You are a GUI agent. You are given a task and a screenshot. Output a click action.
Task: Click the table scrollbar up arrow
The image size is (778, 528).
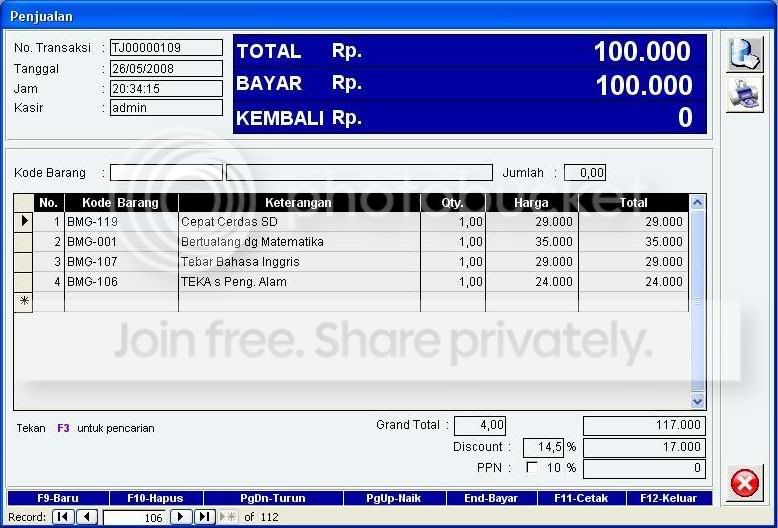point(698,202)
